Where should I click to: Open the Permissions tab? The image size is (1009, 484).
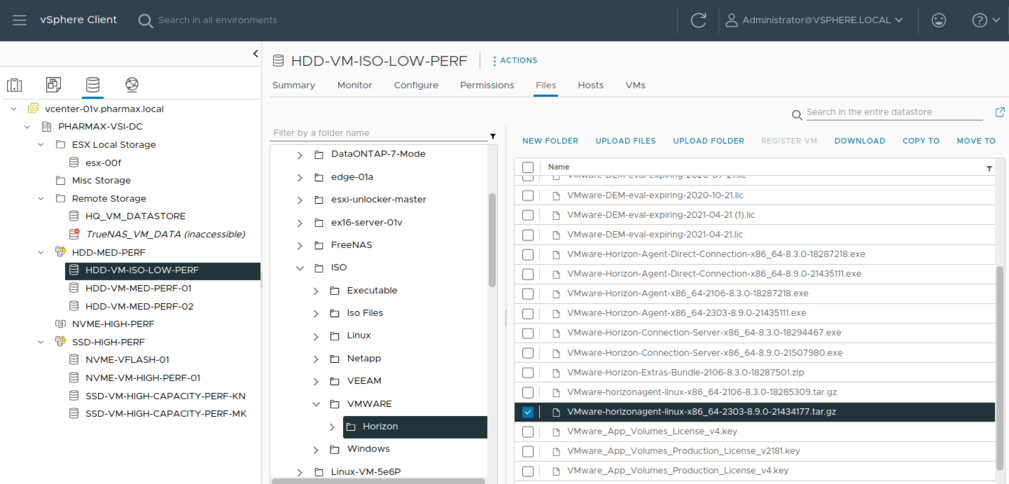486,85
